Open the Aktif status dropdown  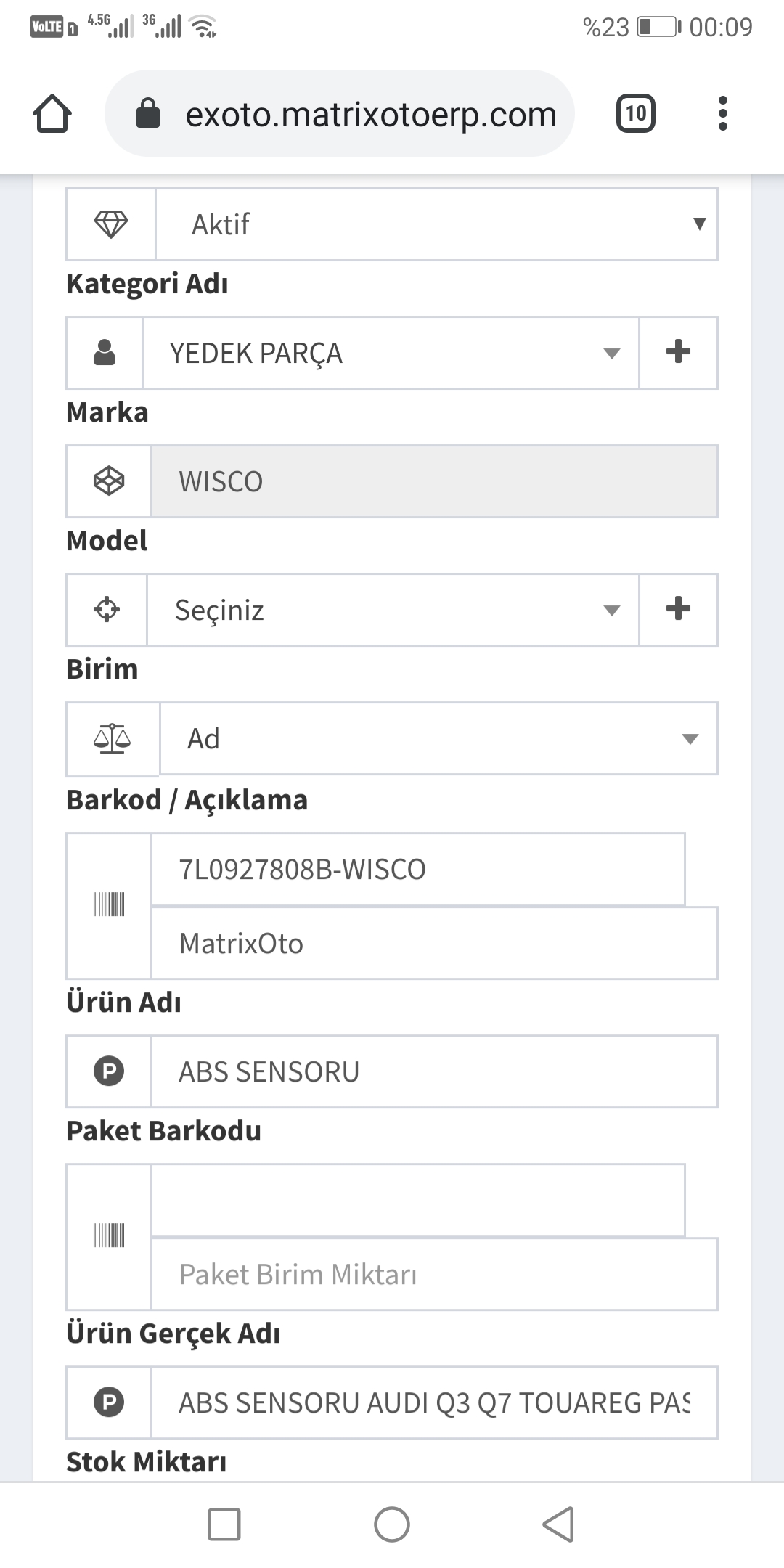(436, 224)
